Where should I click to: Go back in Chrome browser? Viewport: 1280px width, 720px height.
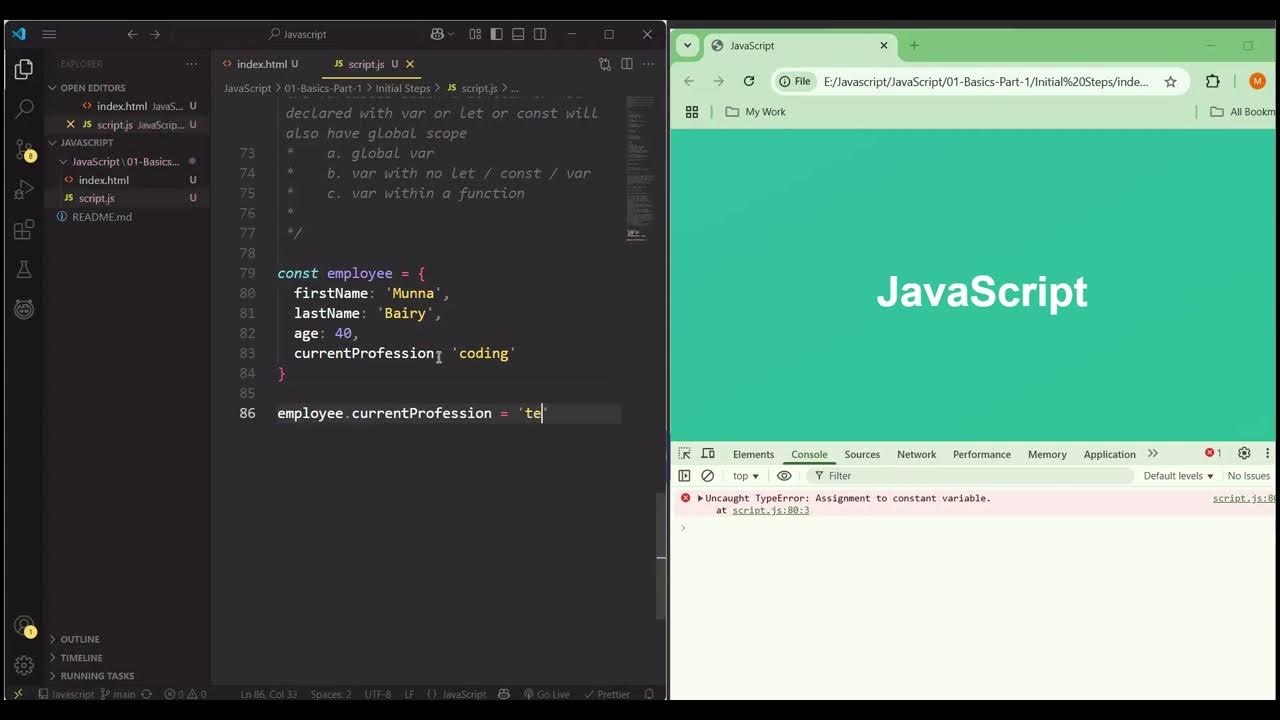[x=688, y=81]
